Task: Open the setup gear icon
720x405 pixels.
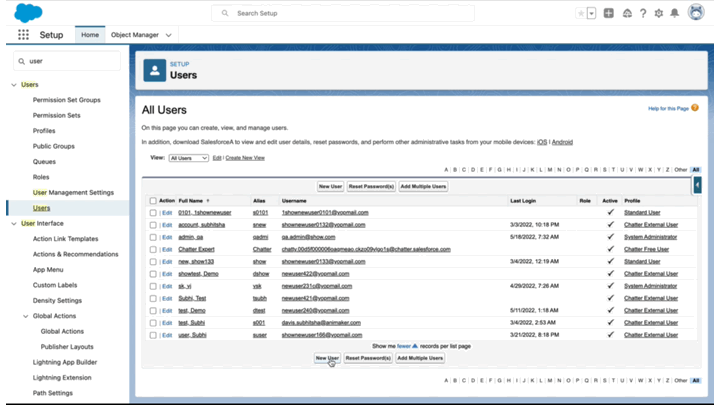Action: click(x=659, y=13)
